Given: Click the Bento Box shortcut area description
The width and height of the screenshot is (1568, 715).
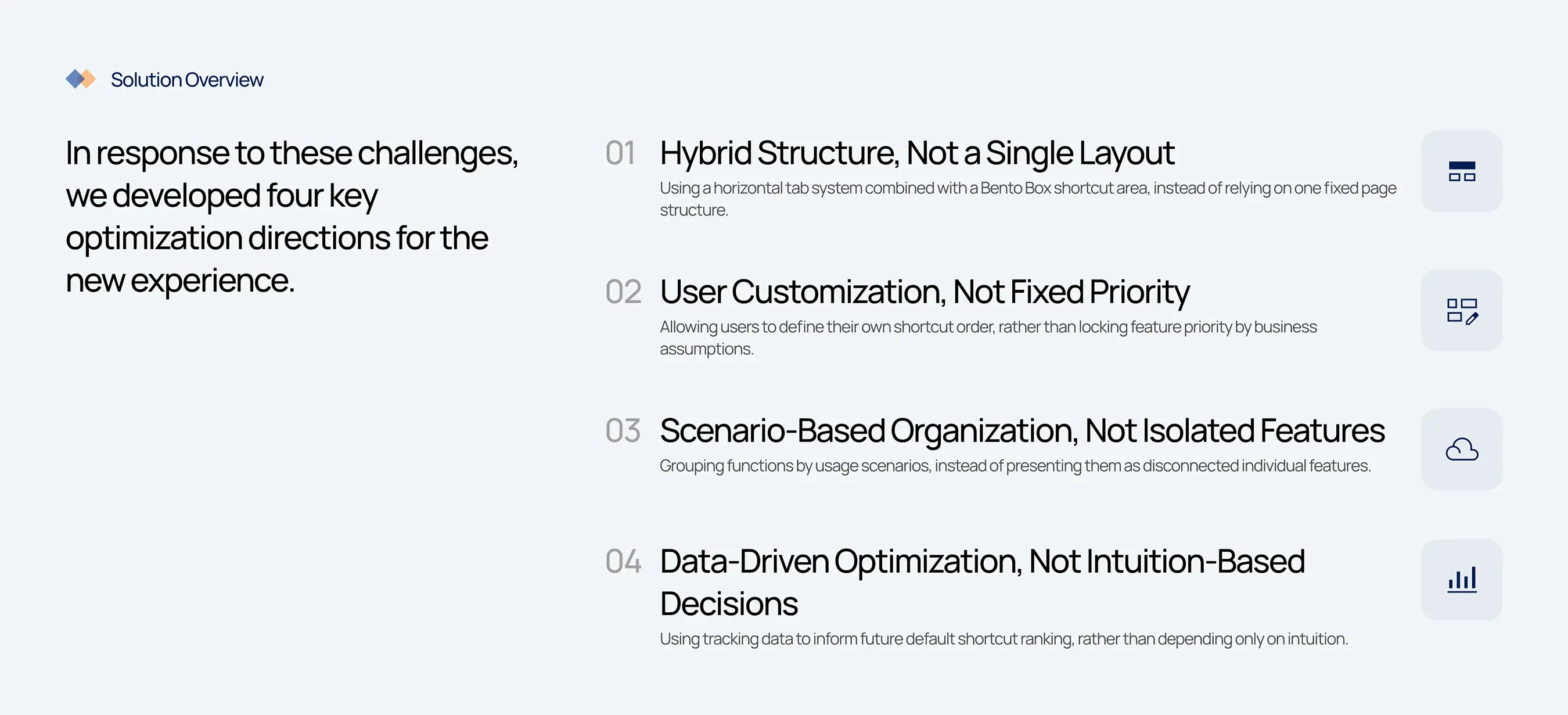Looking at the screenshot, I should pos(1028,199).
